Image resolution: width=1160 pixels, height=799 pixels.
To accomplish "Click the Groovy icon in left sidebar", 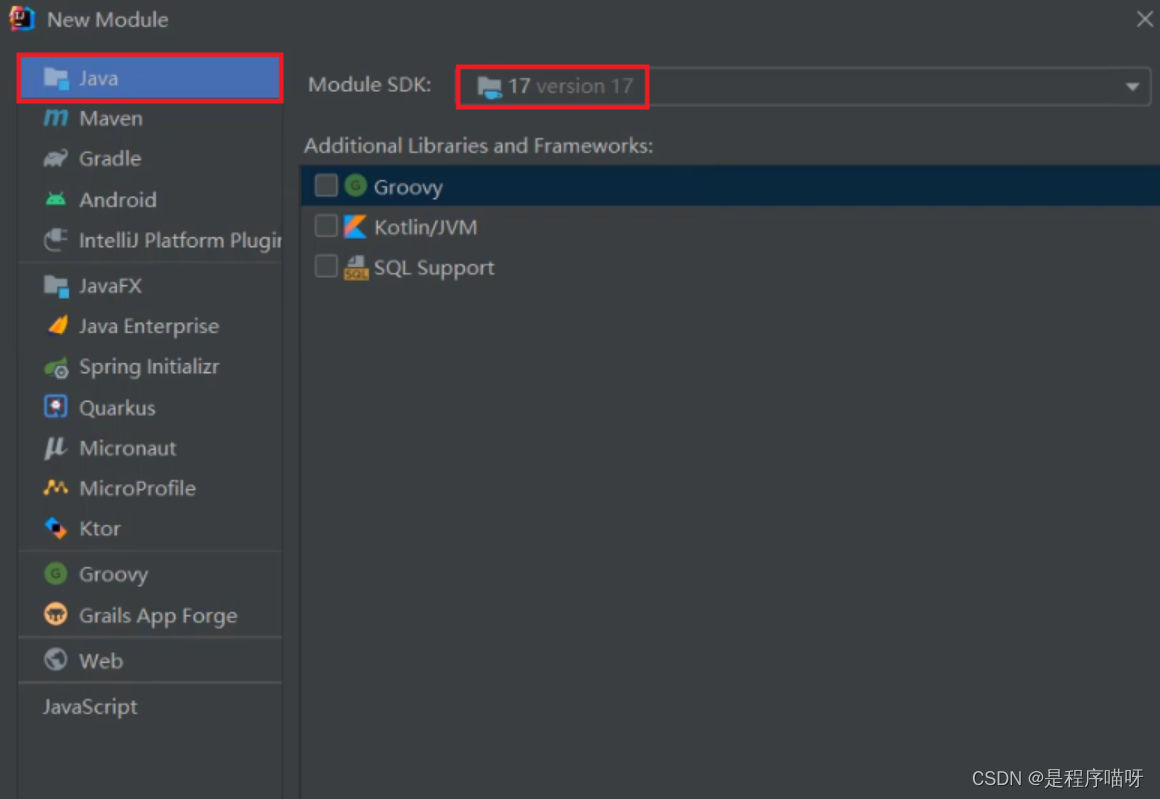I will pyautogui.click(x=56, y=573).
